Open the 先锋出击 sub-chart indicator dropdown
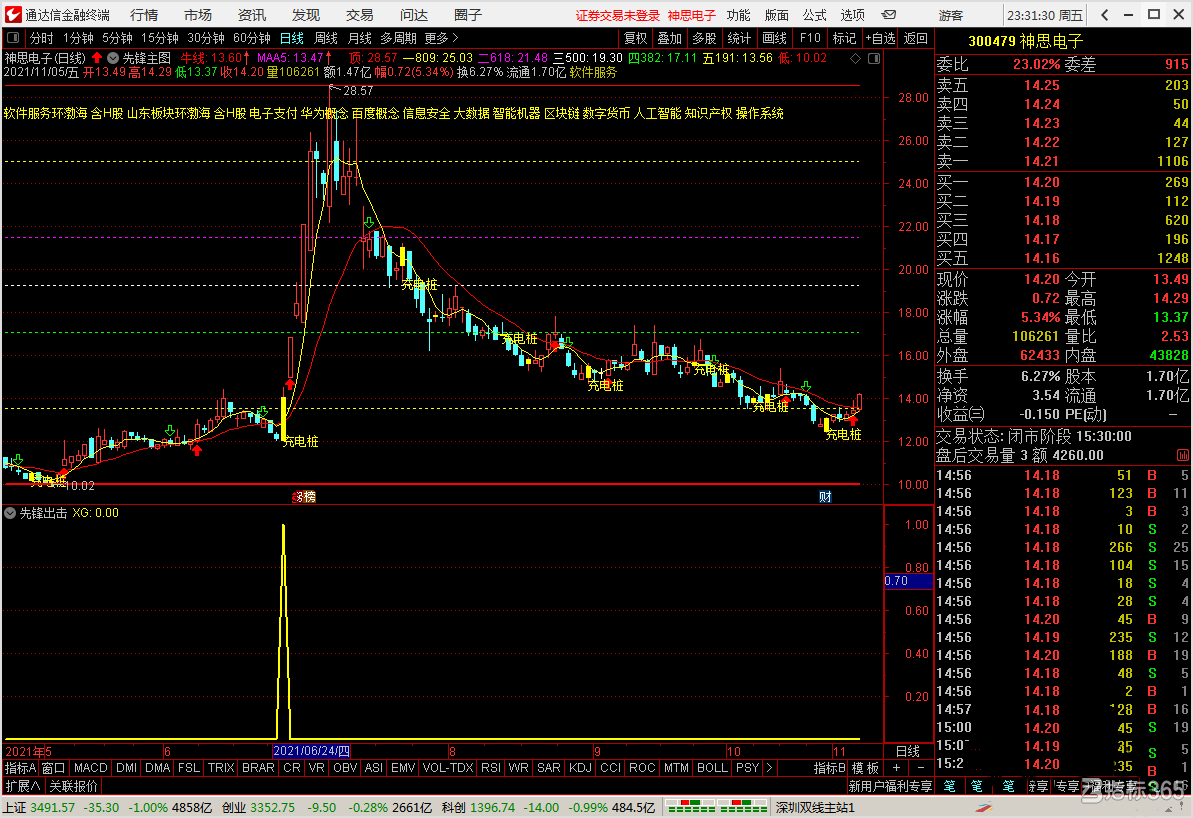This screenshot has width=1193, height=818. pos(10,514)
